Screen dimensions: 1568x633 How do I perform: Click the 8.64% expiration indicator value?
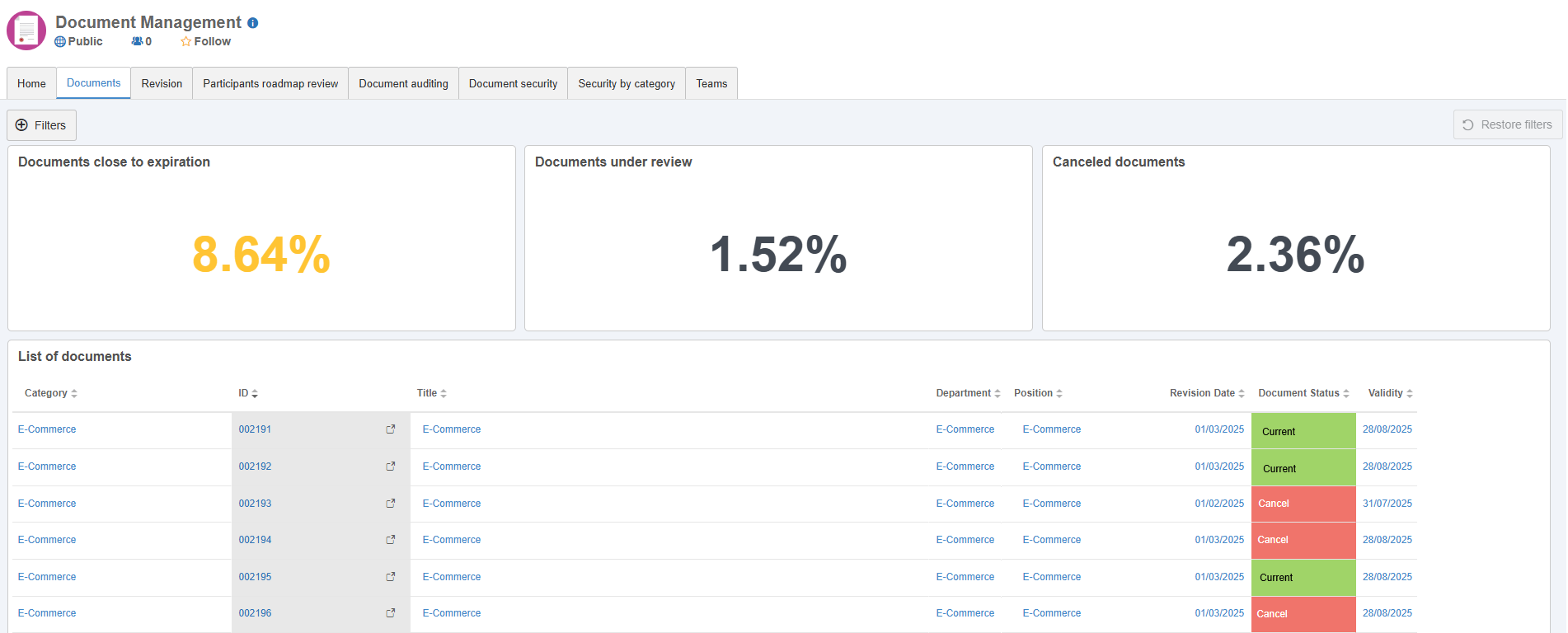261,254
